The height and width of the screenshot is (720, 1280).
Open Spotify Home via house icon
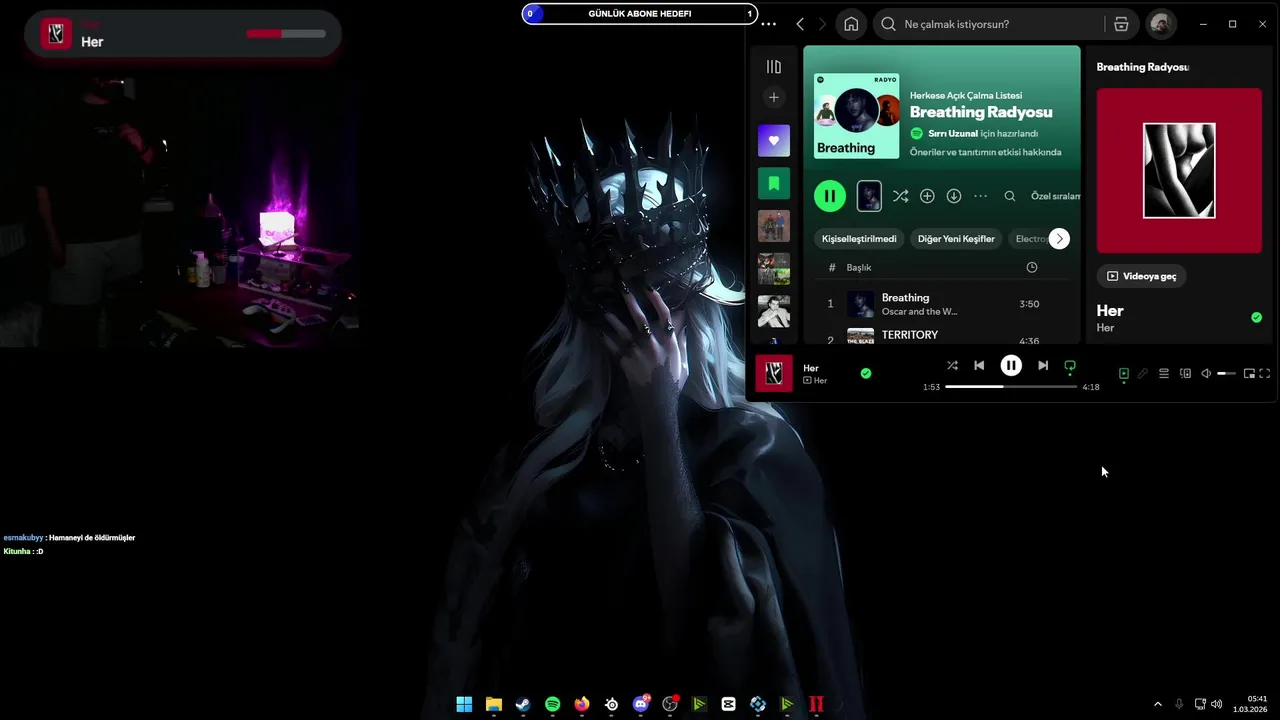851,24
